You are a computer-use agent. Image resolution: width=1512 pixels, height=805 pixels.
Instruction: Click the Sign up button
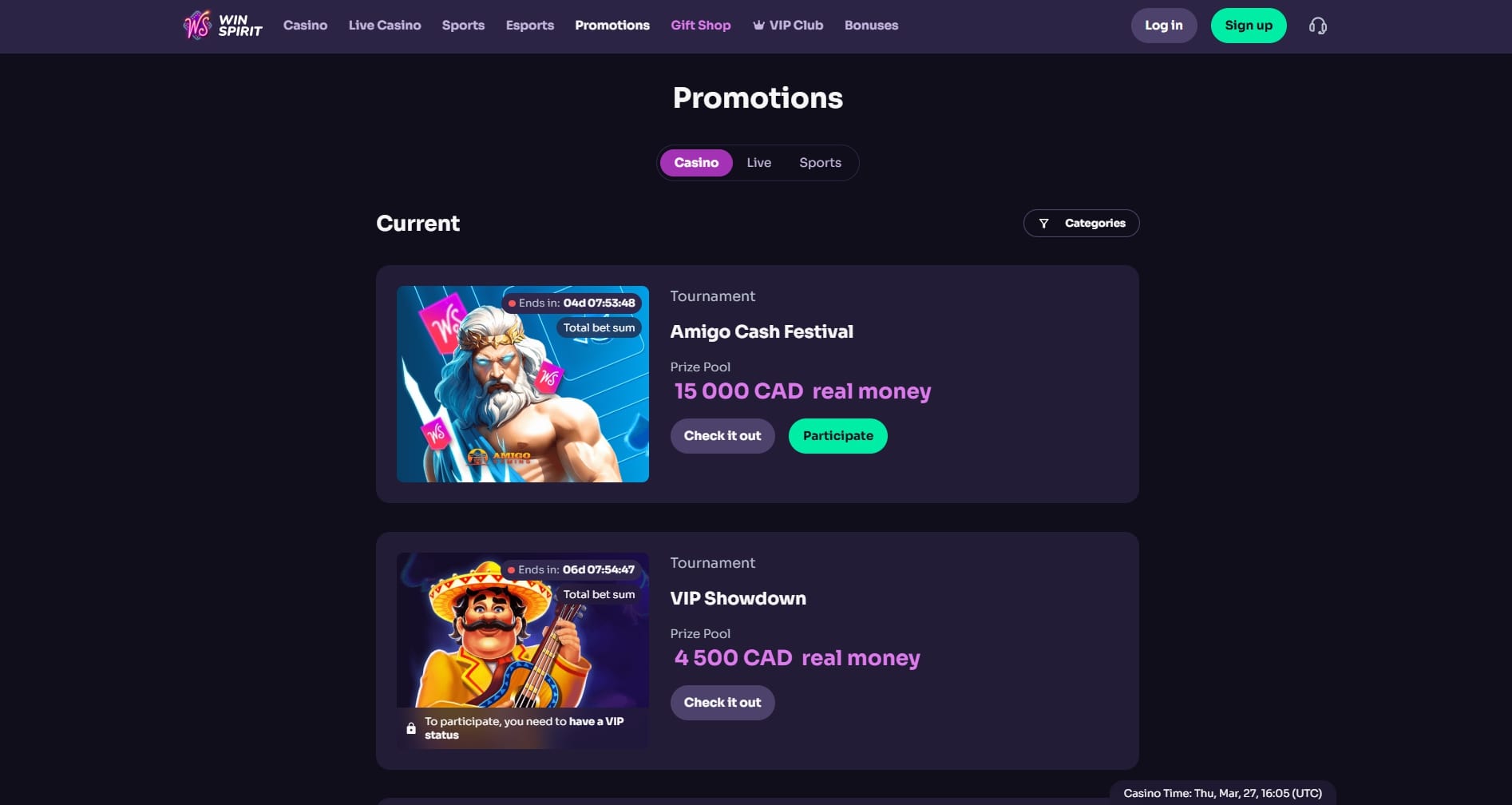pyautogui.click(x=1249, y=26)
